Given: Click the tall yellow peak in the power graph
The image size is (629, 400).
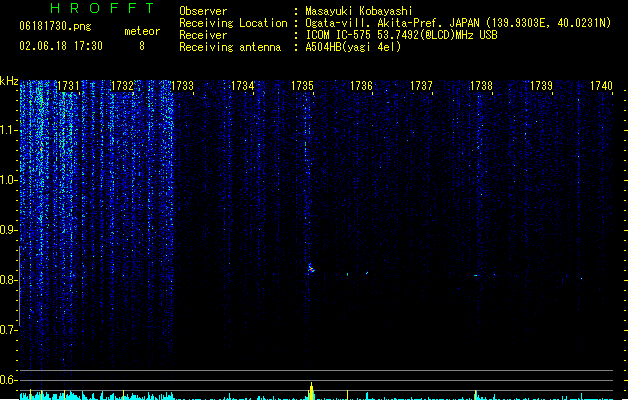Looking at the screenshot, I should 311,391.
